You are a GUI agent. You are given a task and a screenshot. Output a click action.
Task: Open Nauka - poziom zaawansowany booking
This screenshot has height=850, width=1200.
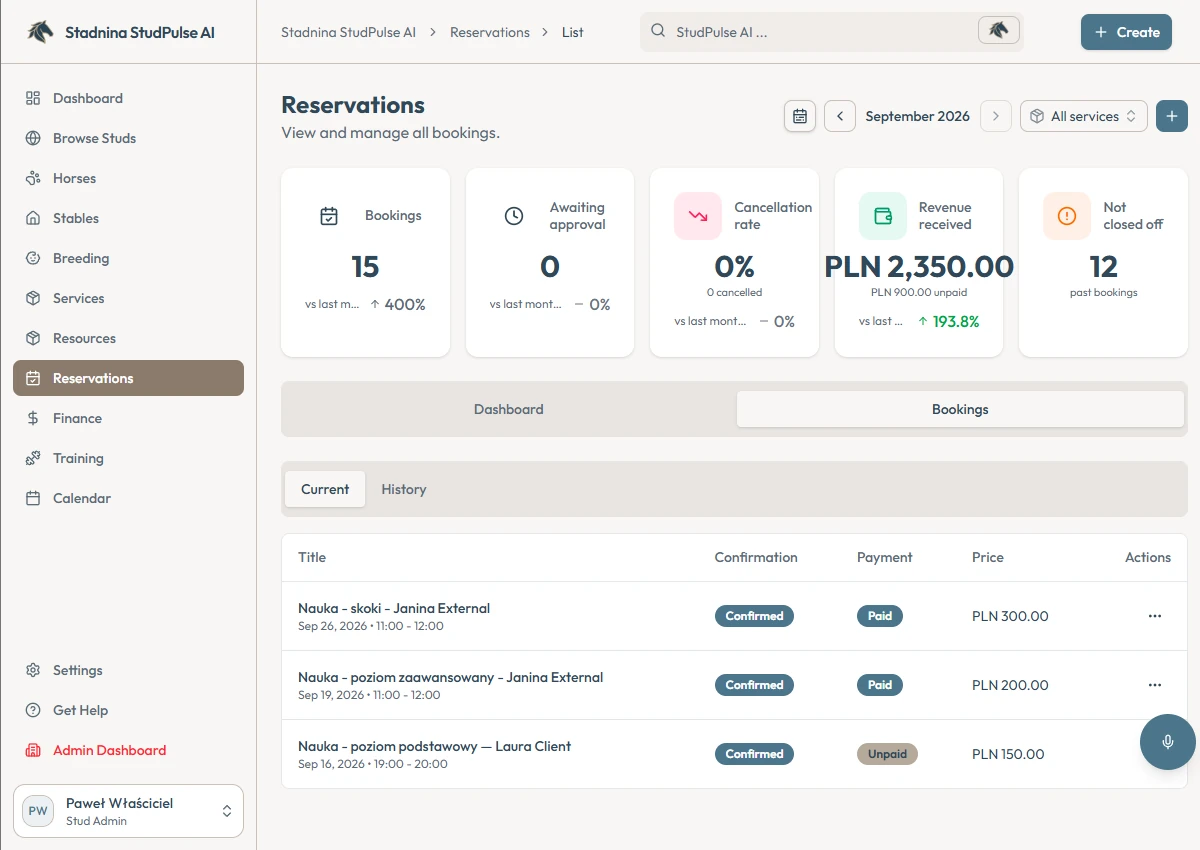[451, 677]
